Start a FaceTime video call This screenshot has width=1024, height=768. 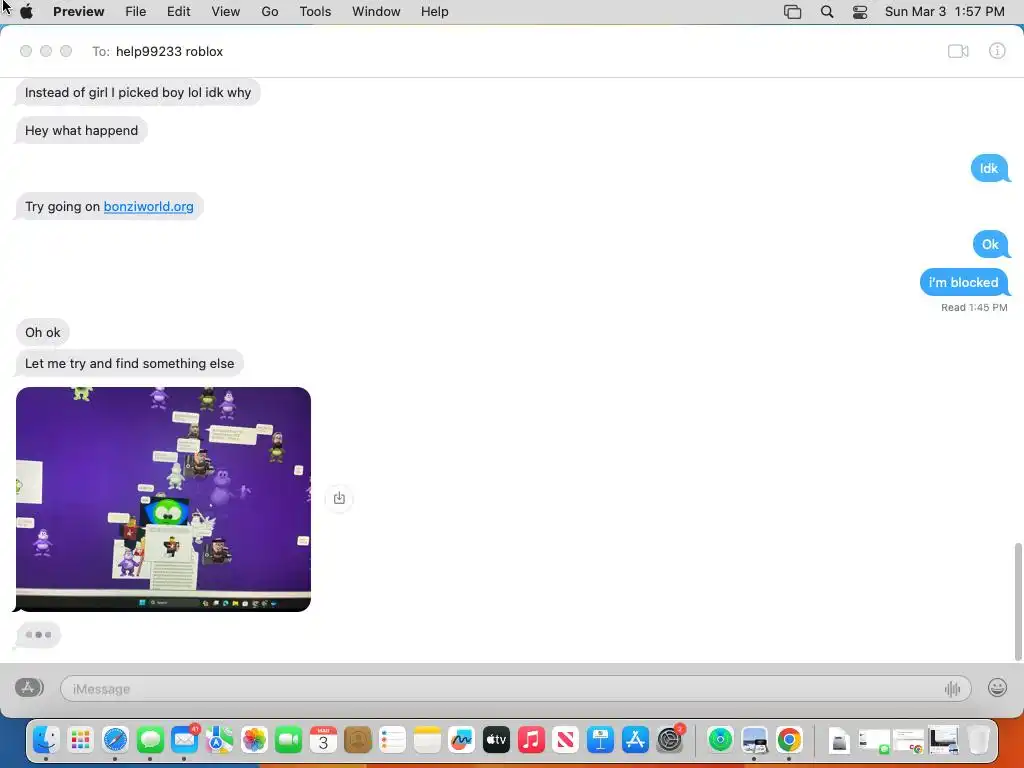point(958,51)
